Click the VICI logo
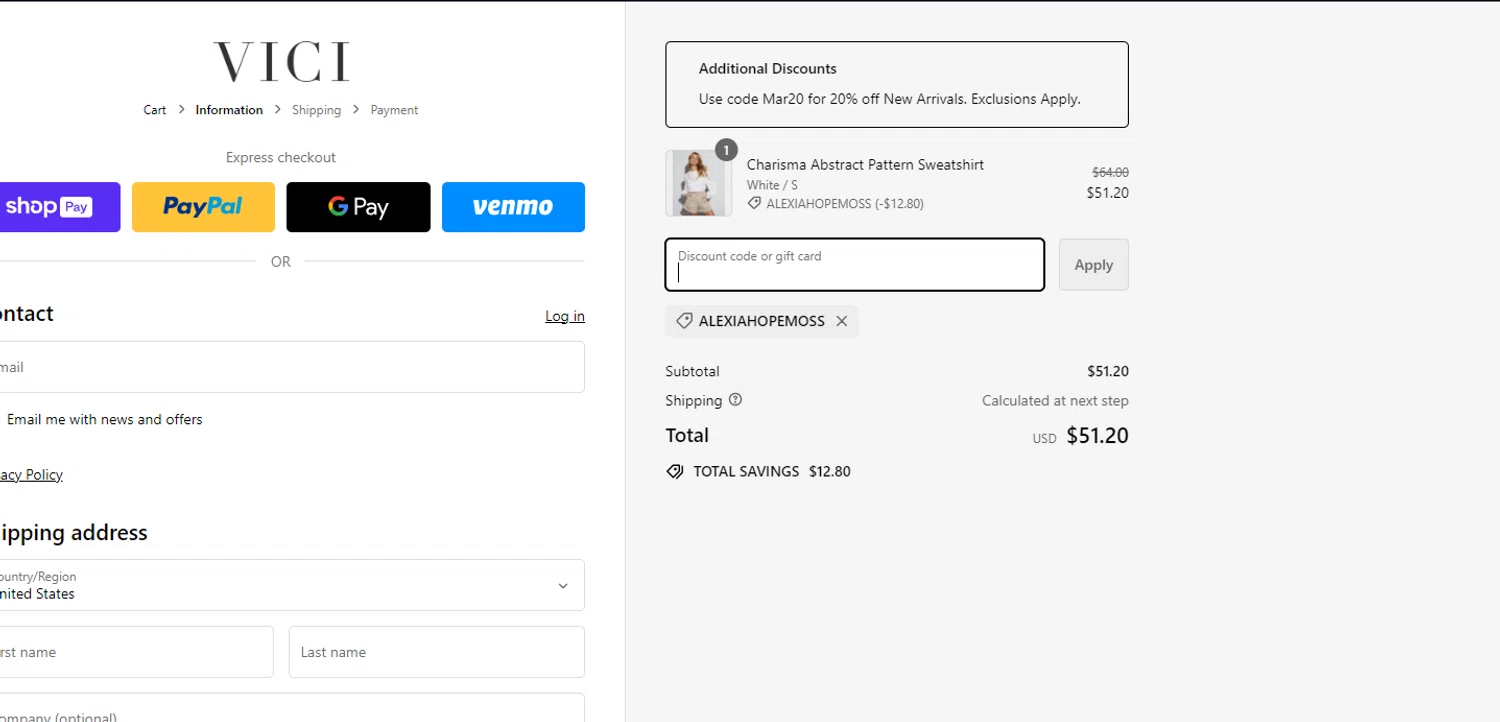The width and height of the screenshot is (1500, 722). point(281,62)
